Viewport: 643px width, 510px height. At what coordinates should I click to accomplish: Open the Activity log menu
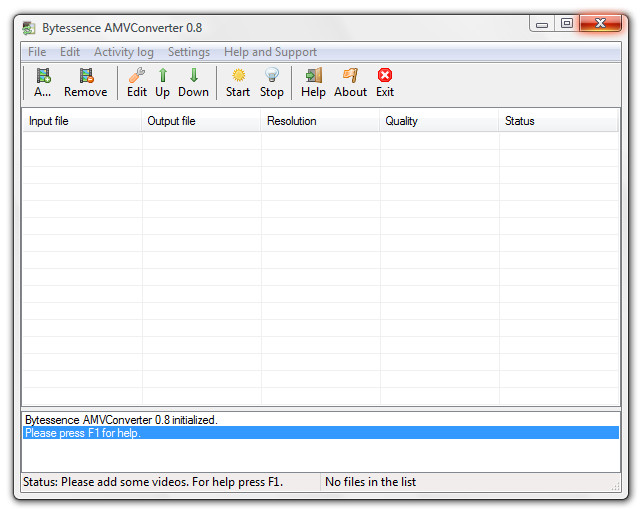pos(124,52)
